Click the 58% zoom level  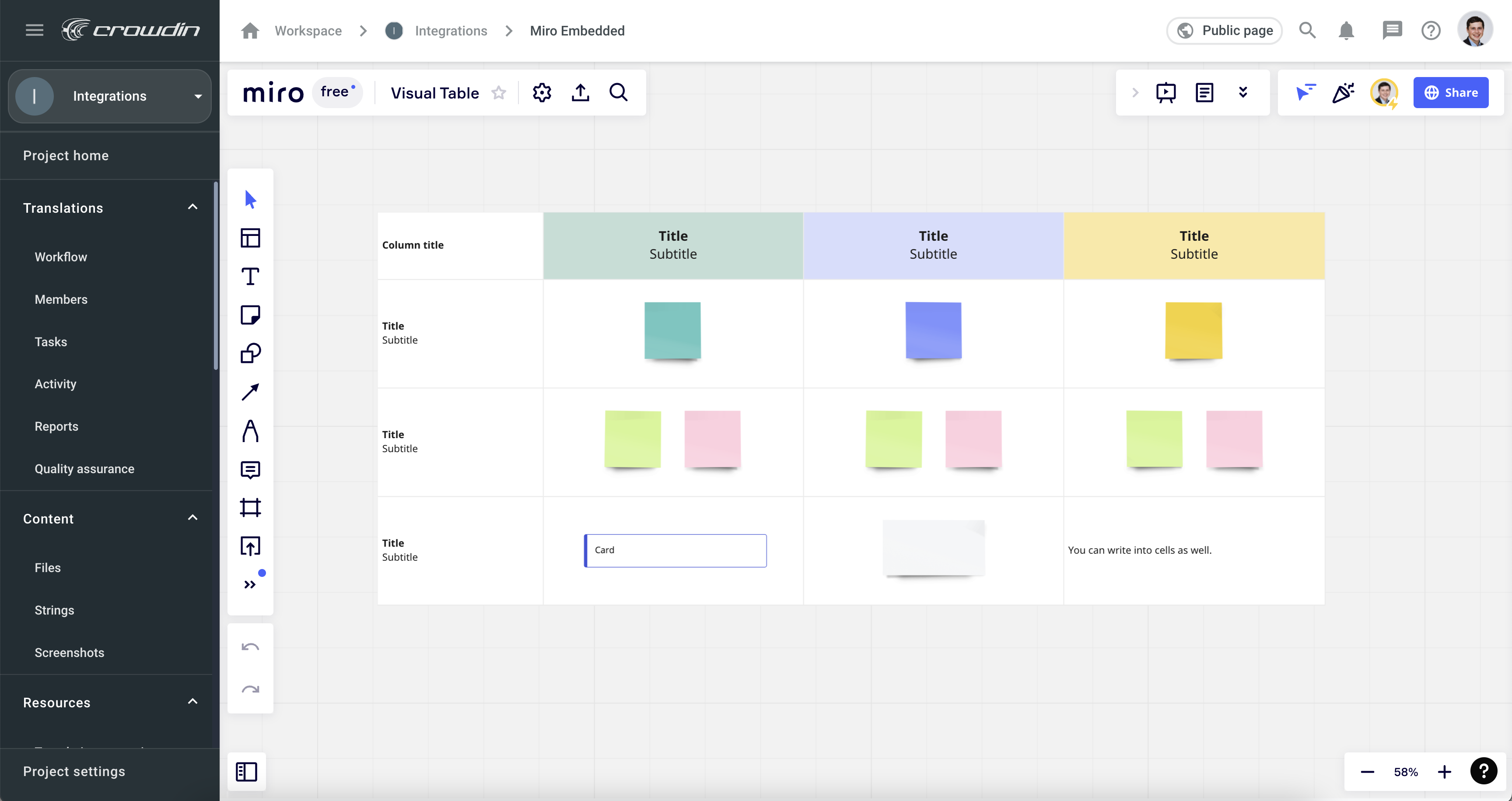[1406, 772]
